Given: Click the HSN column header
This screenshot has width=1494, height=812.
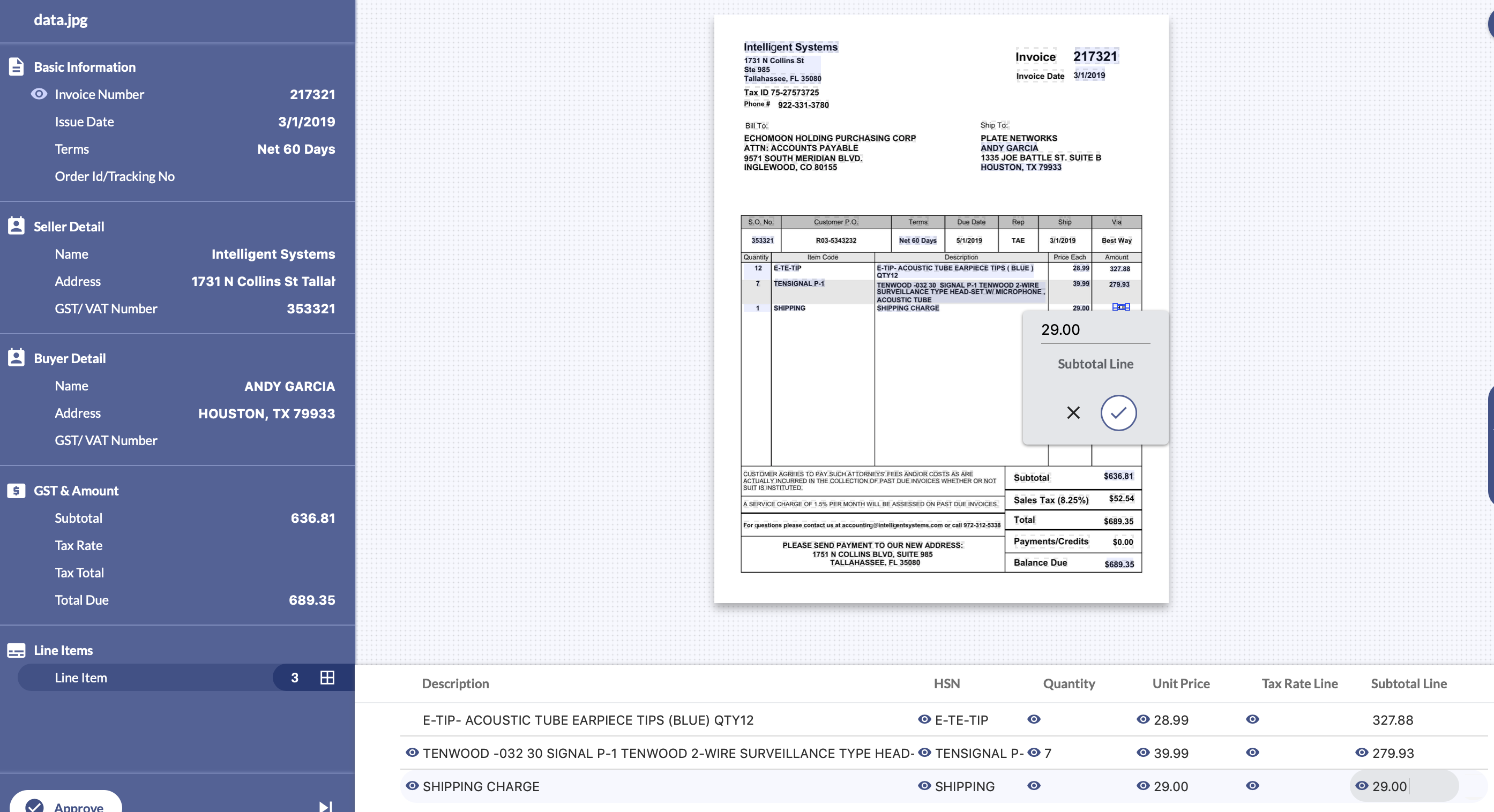Looking at the screenshot, I should click(x=946, y=683).
